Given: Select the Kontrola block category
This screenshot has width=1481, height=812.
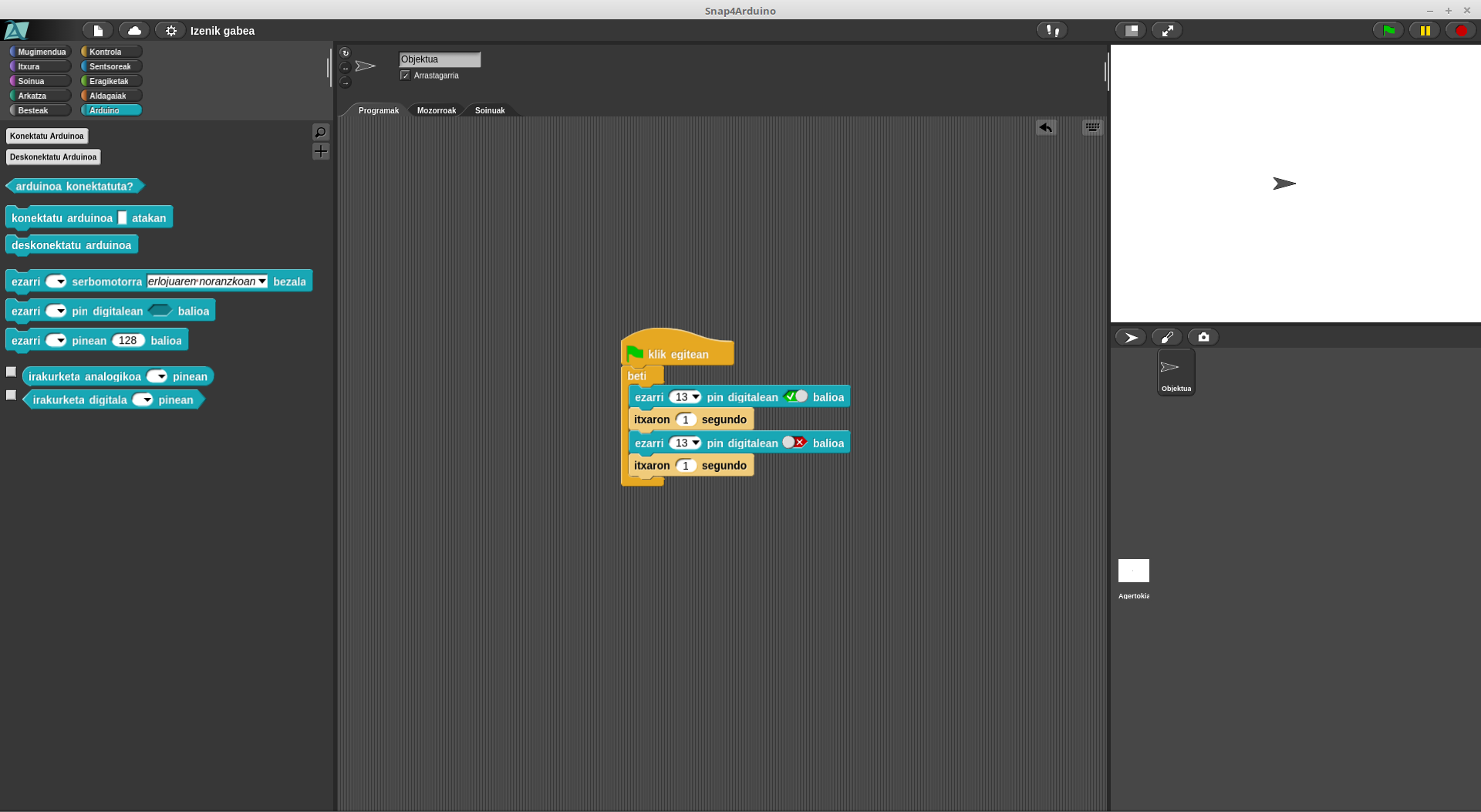Looking at the screenshot, I should 111,52.
